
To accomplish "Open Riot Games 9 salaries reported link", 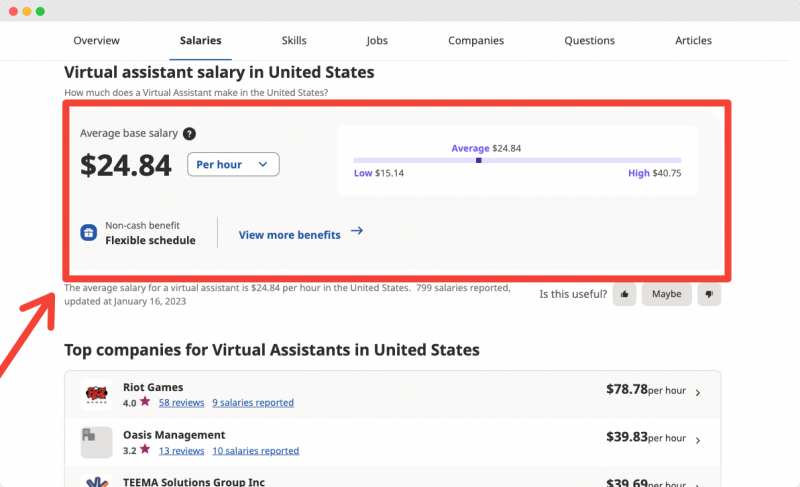I will tap(253, 403).
